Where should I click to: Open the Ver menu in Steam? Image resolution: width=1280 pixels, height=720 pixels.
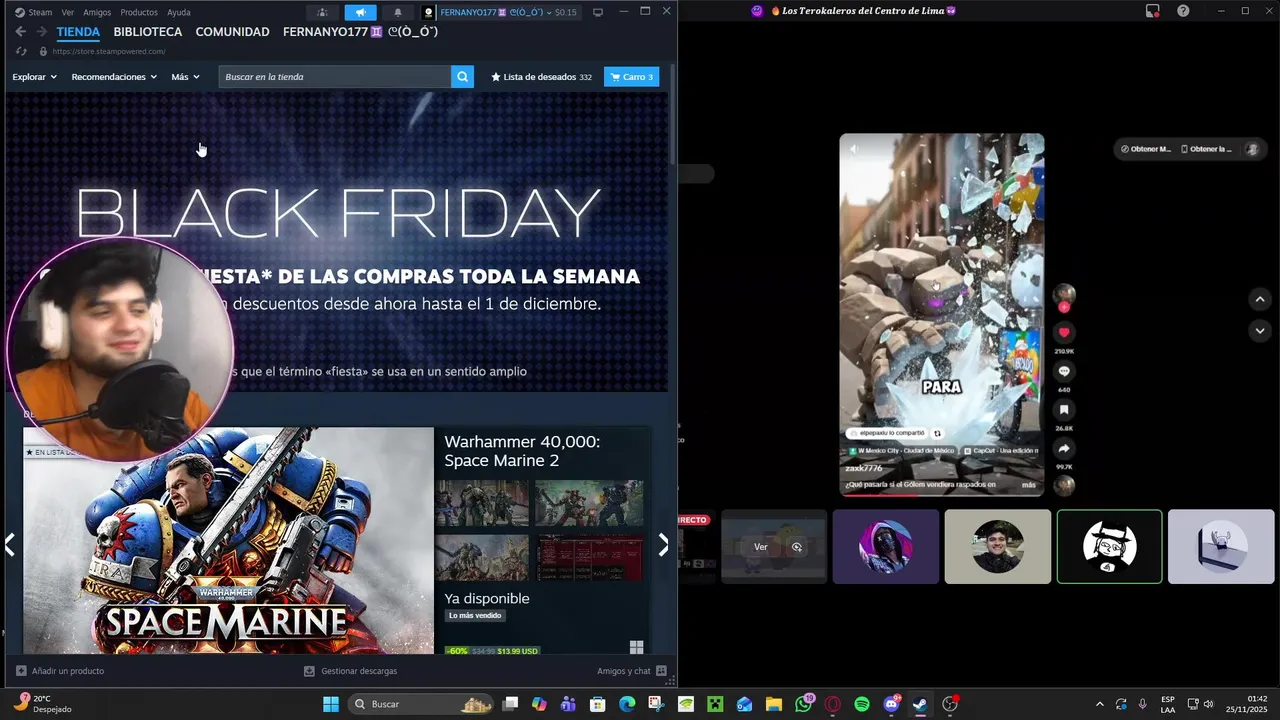[68, 12]
